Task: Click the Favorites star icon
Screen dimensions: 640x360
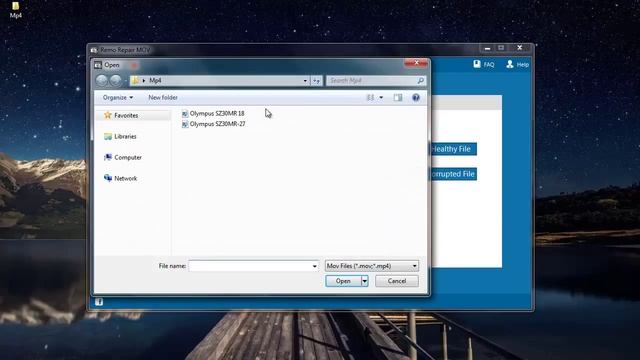Action: click(108, 115)
